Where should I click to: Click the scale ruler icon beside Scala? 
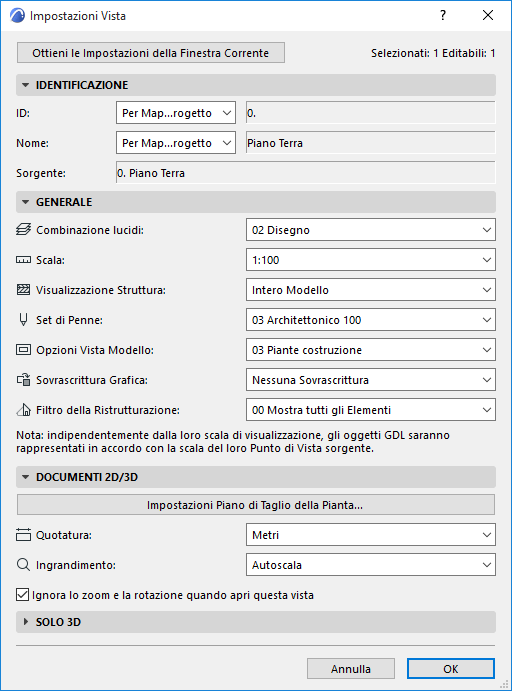click(x=23, y=260)
